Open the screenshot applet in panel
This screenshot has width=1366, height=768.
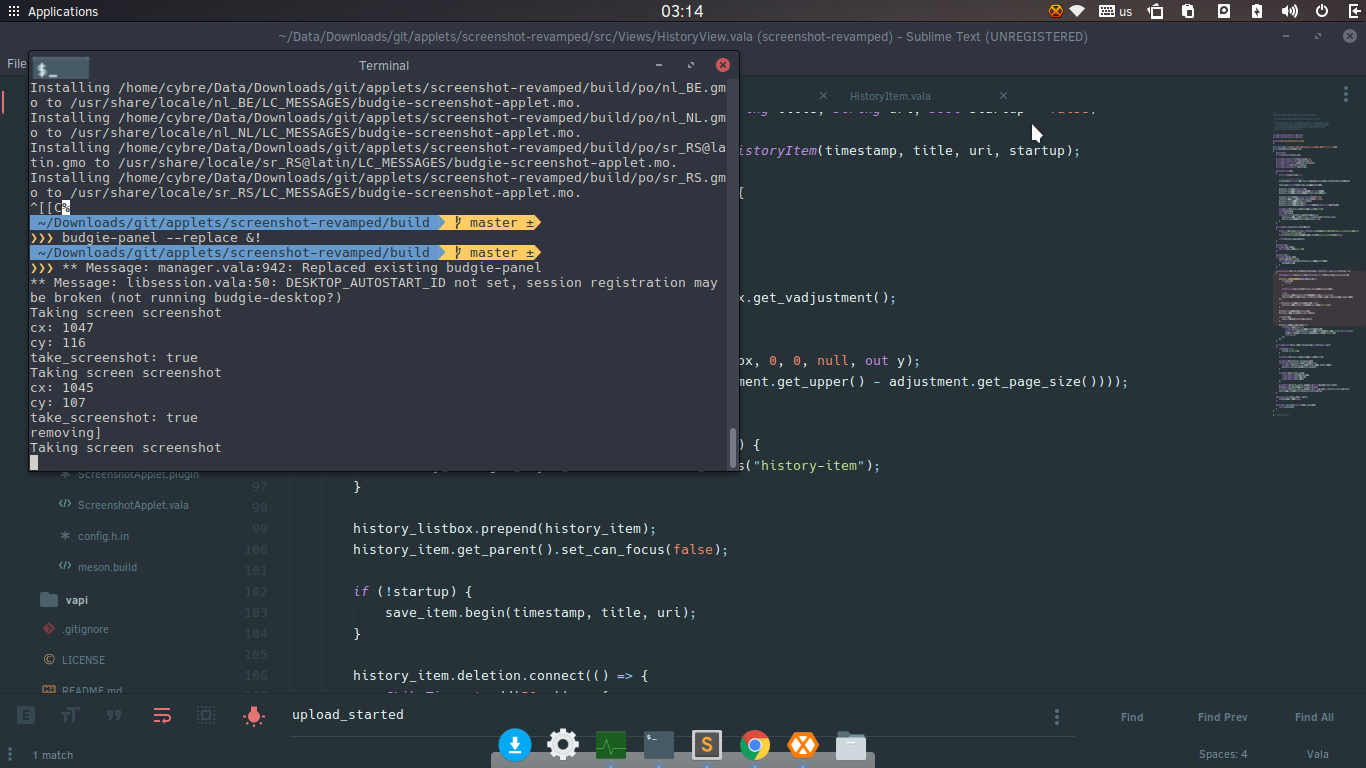click(x=1156, y=12)
